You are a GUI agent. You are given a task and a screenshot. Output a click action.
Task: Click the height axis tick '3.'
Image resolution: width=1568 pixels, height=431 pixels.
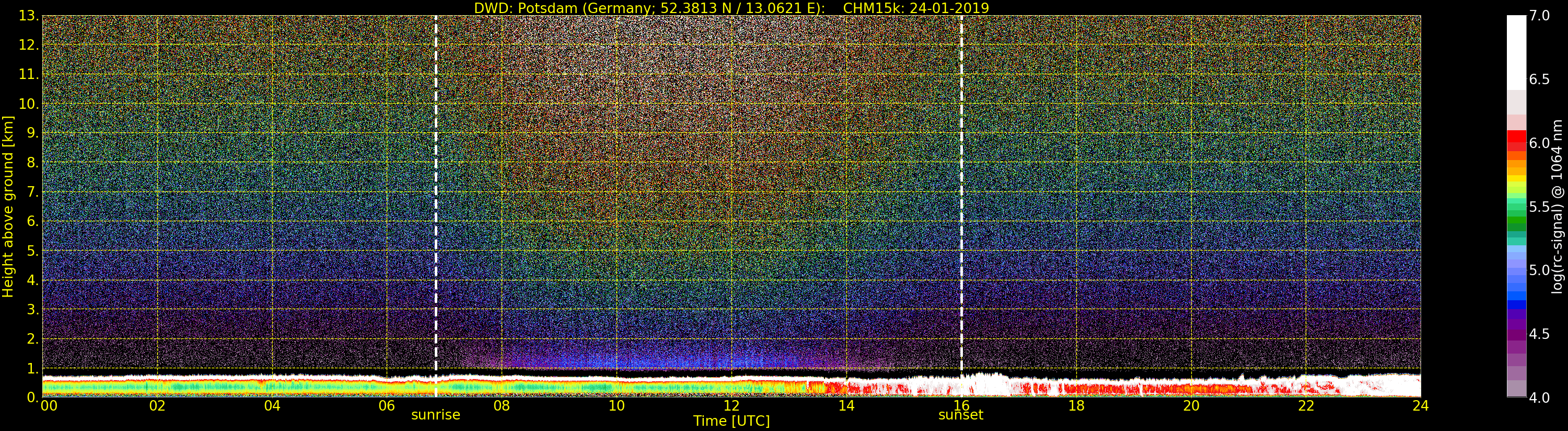click(32, 309)
